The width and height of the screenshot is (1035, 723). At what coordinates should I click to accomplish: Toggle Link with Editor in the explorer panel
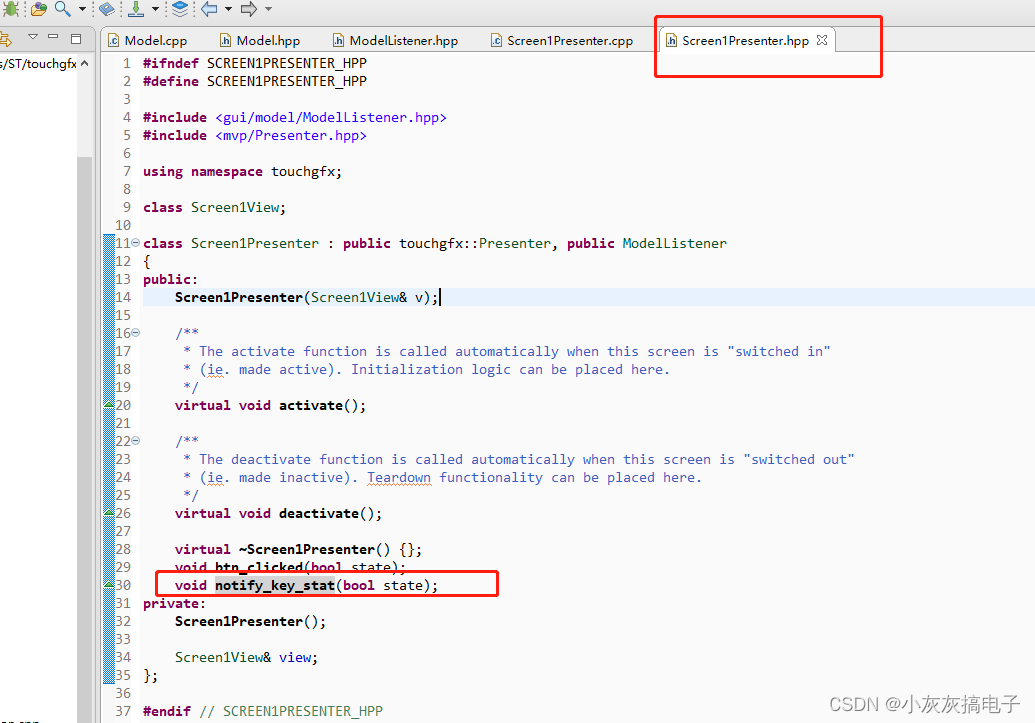click(7, 37)
